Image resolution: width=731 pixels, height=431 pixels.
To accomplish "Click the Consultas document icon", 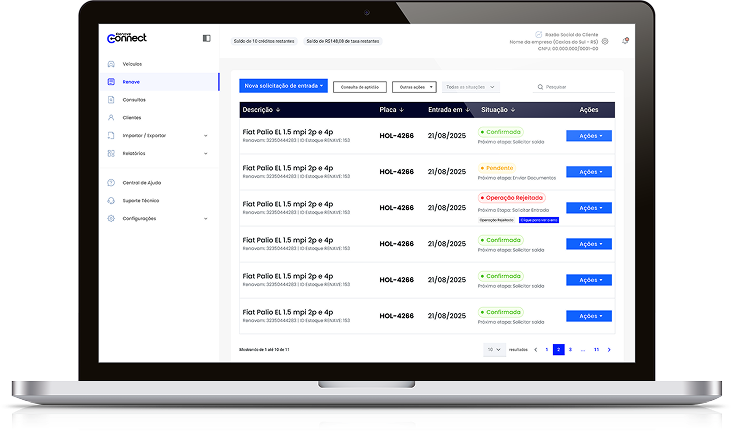I will (111, 99).
